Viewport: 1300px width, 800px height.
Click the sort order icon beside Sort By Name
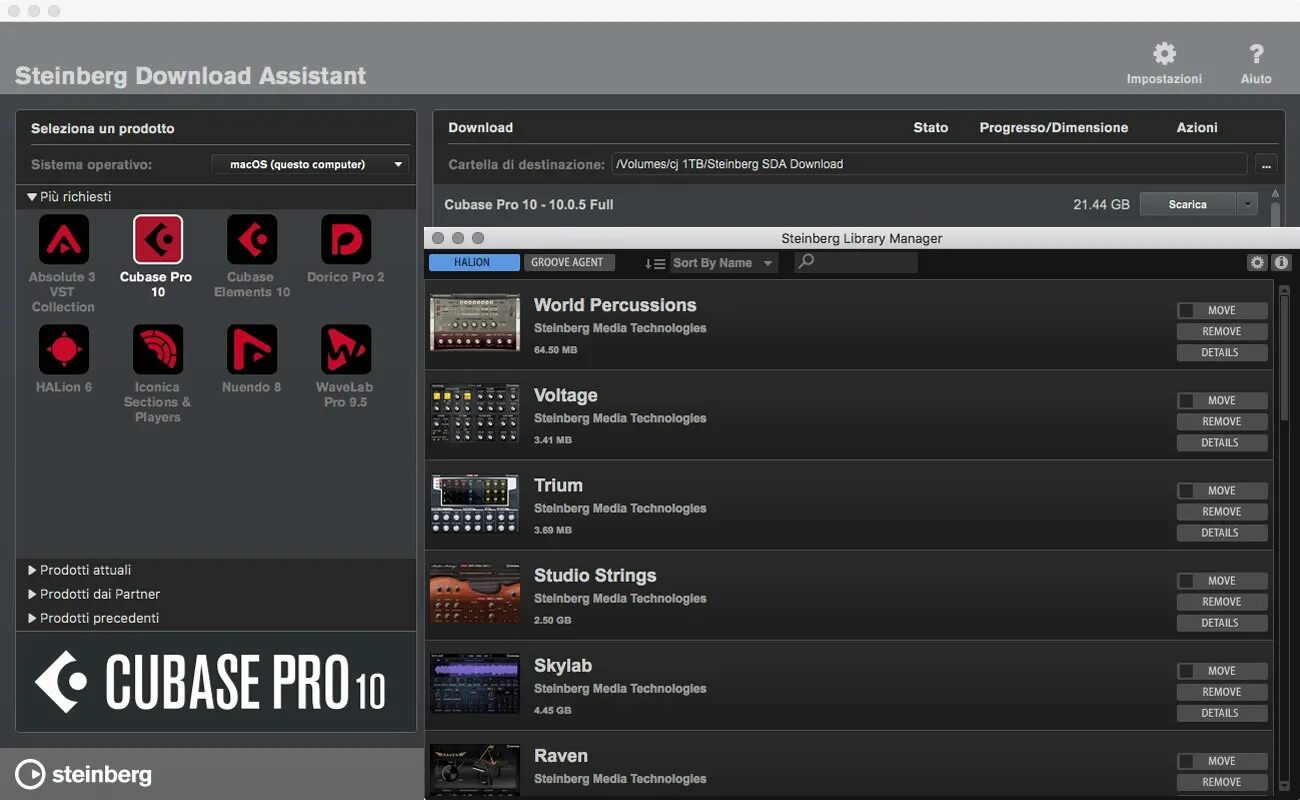point(655,263)
